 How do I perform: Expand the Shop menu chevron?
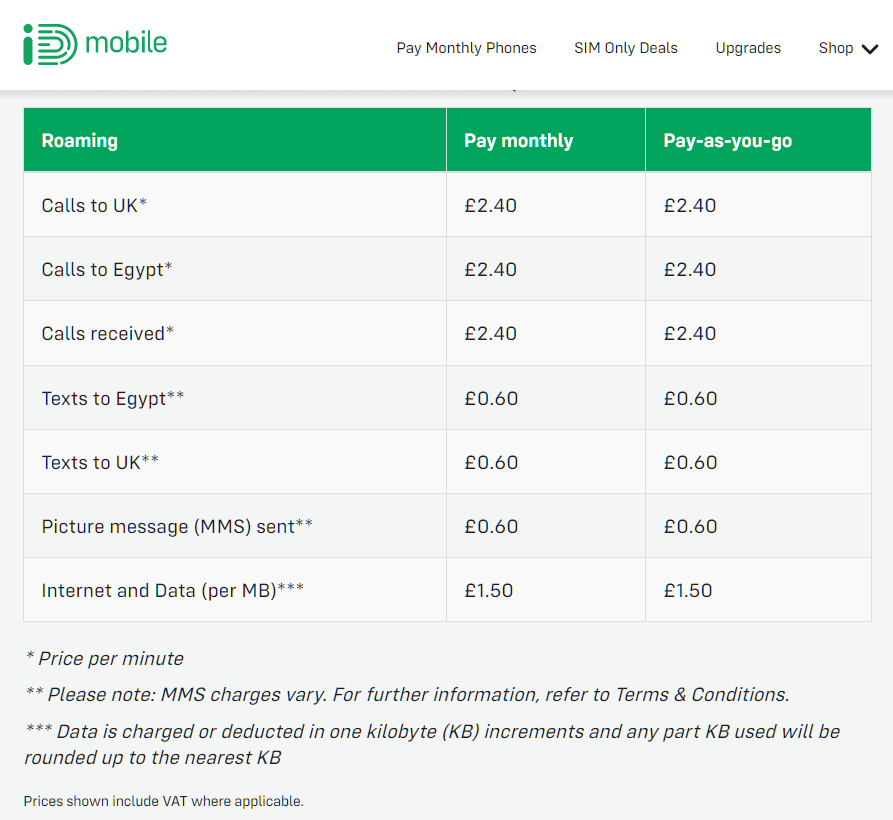tap(870, 49)
